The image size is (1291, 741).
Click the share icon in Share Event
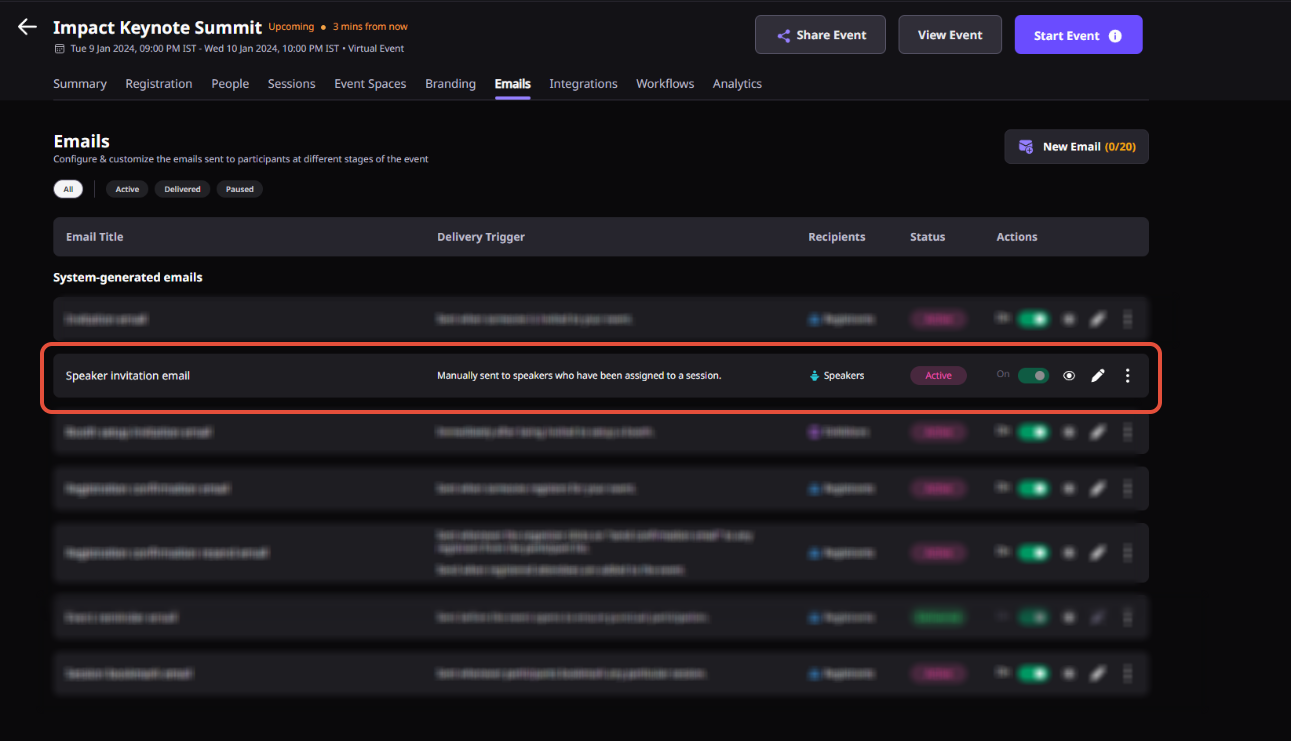coord(784,36)
